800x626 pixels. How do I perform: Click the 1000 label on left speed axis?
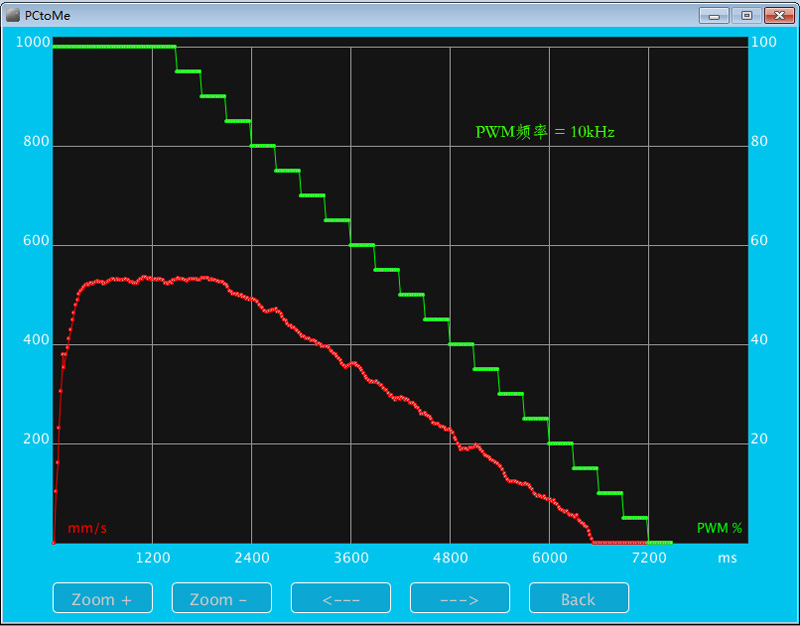point(33,42)
